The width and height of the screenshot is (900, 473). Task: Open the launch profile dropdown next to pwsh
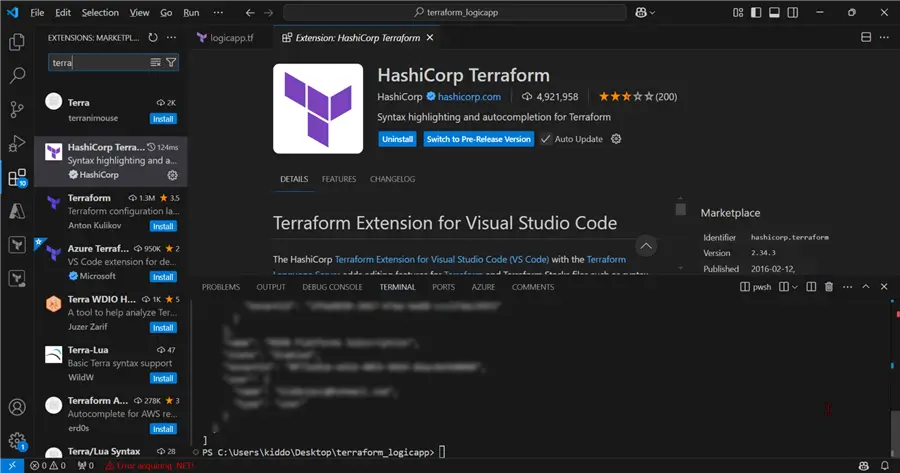click(x=795, y=287)
